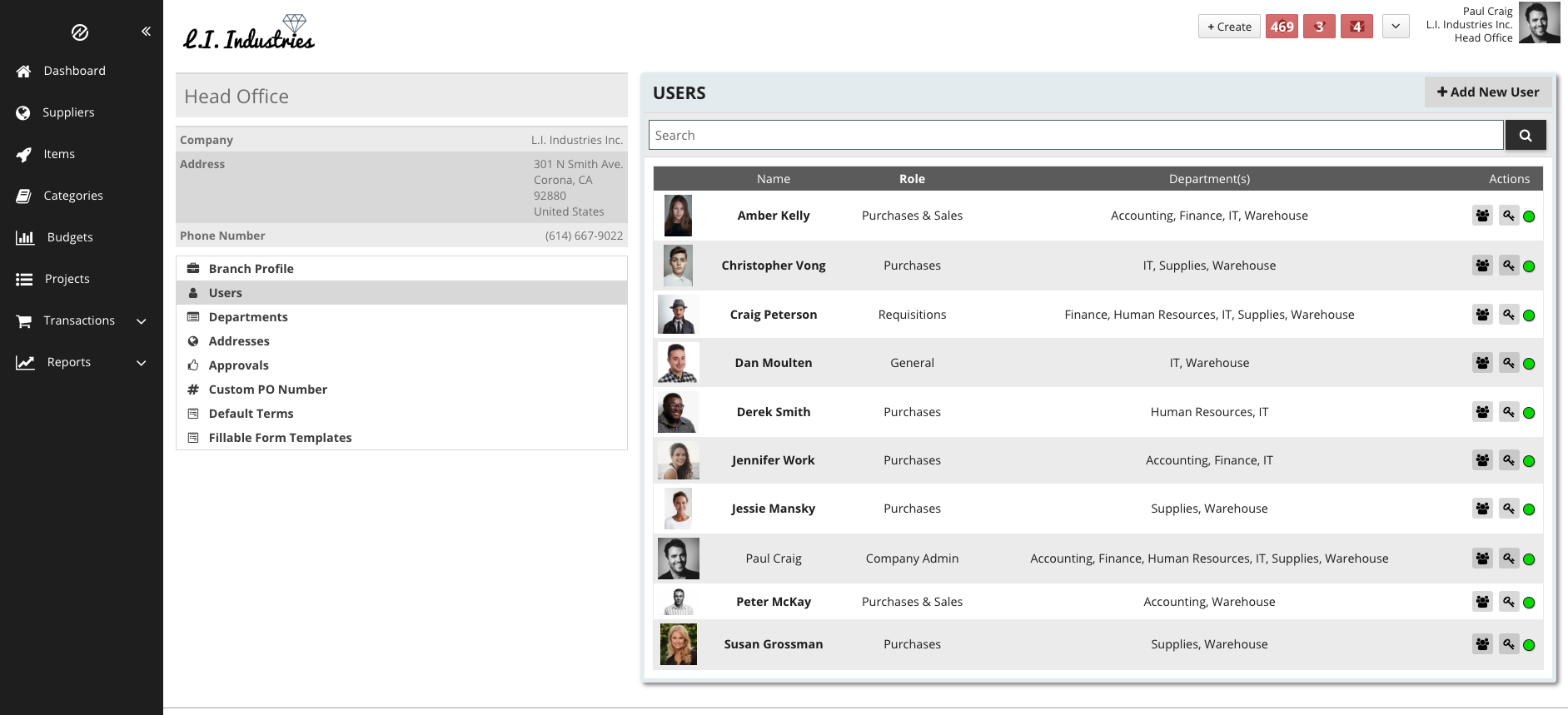Toggle active status dot for Derek Smith
This screenshot has width=1568, height=715.
1529,413
